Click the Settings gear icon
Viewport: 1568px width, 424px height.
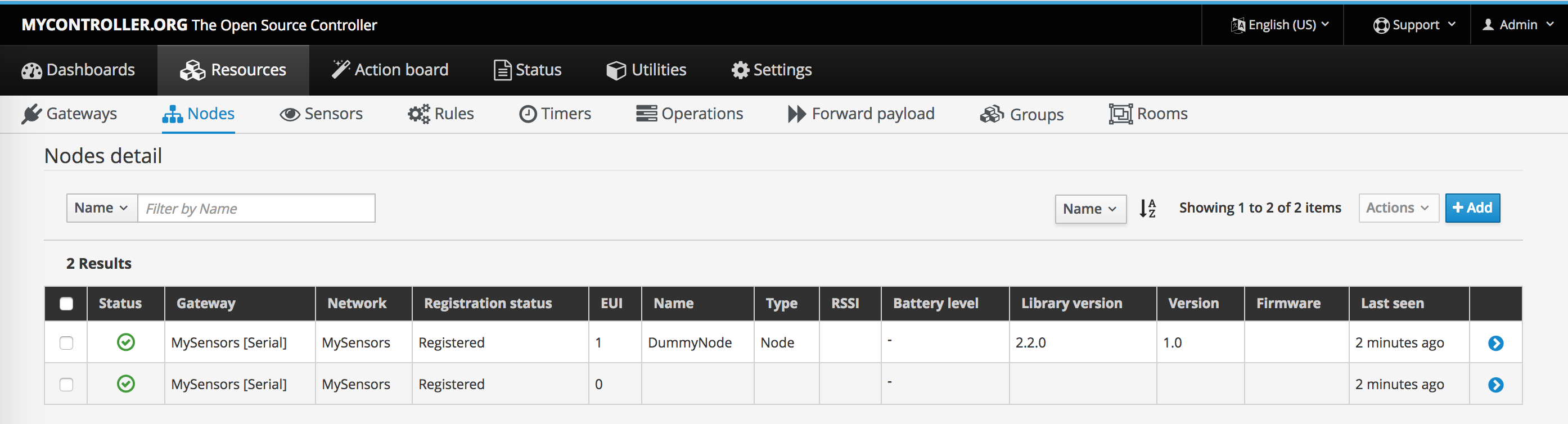[740, 70]
